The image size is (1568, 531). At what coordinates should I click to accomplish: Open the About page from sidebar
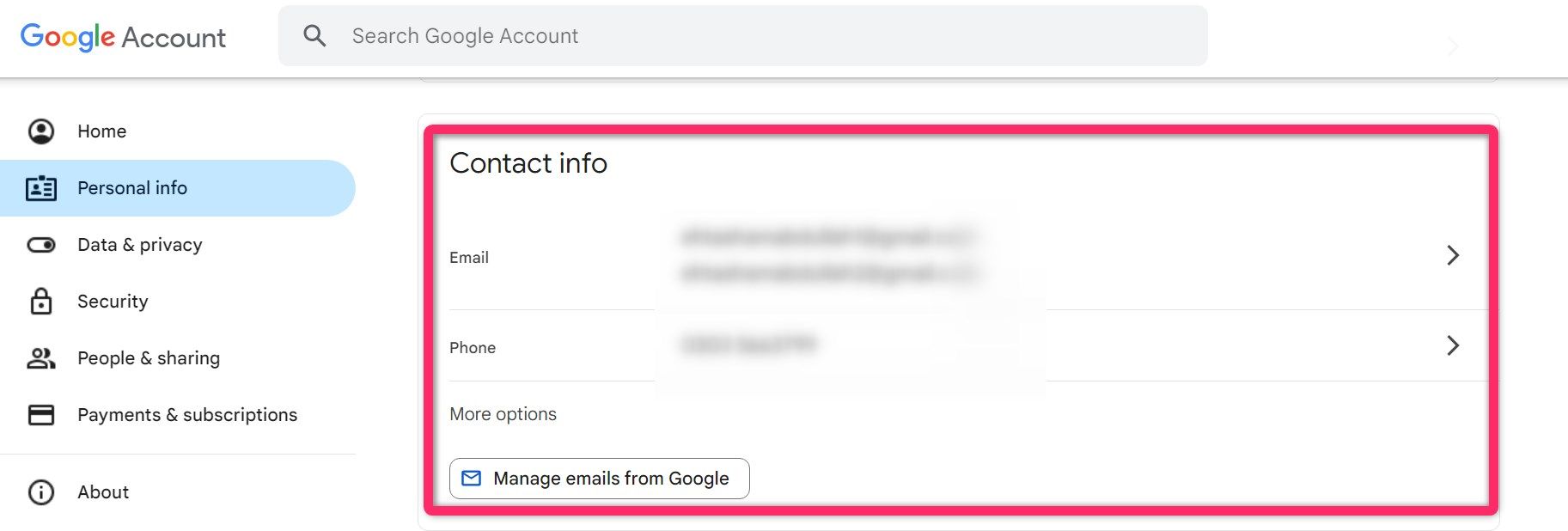[x=102, y=491]
